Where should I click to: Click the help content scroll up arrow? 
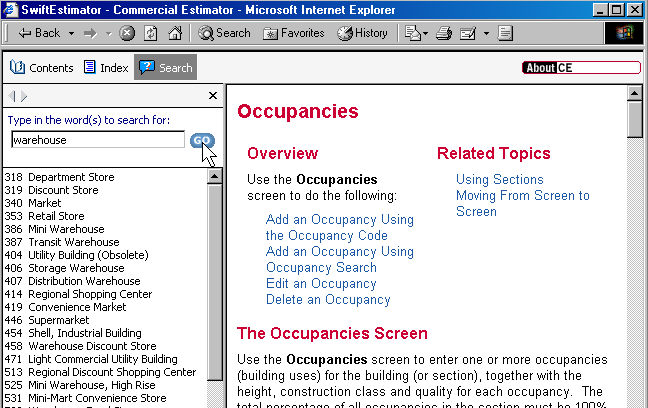pyautogui.click(x=634, y=93)
